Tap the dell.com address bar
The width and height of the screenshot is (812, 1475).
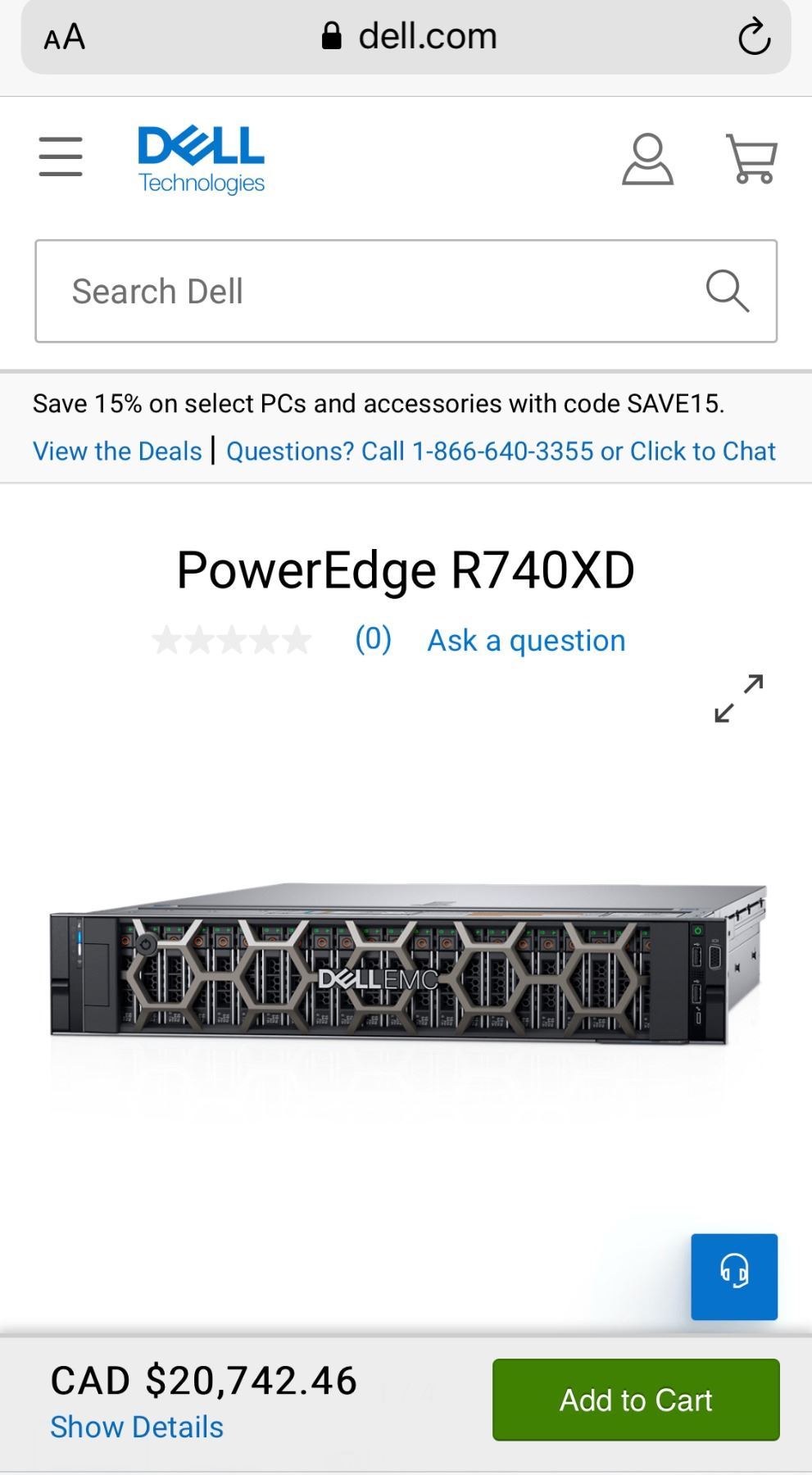coord(406,37)
